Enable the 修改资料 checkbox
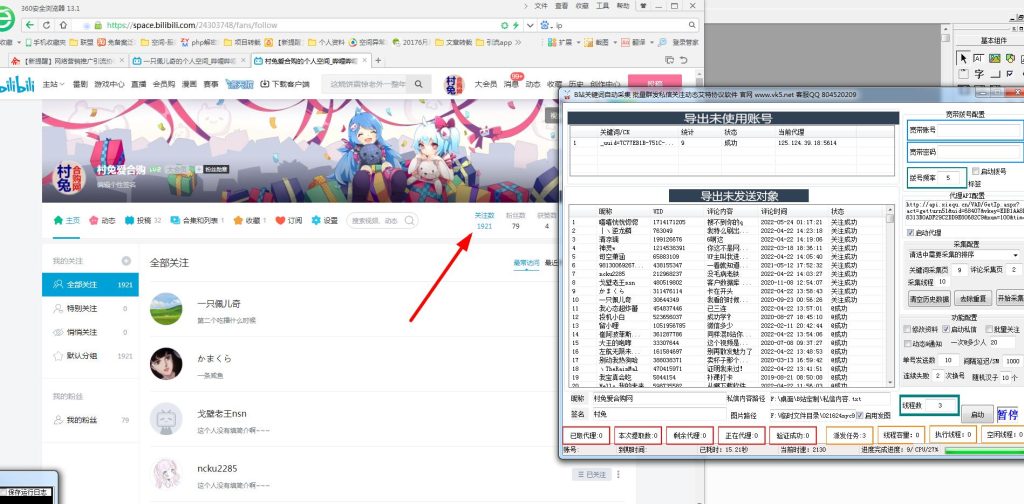This screenshot has height=504, width=1024. coord(911,329)
